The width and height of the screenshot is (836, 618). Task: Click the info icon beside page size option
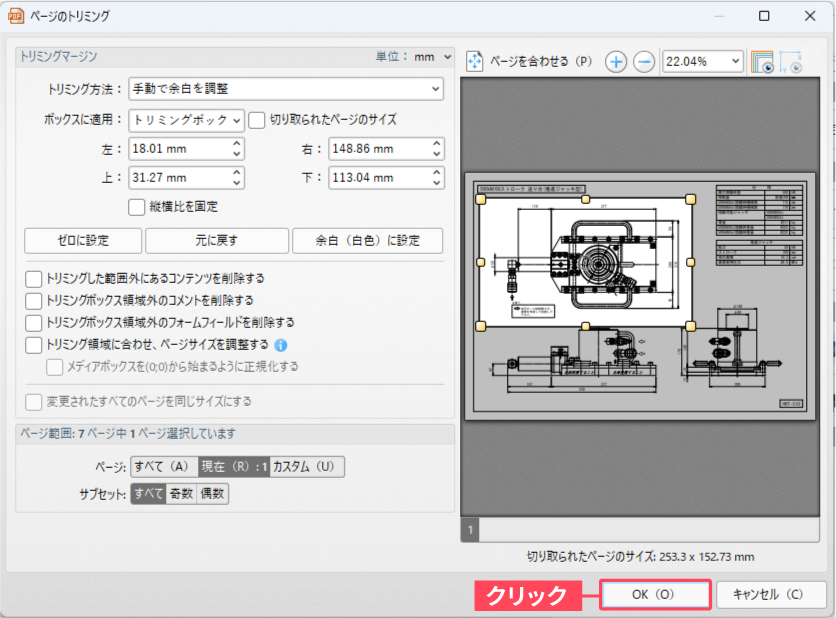pyautogui.click(x=281, y=346)
